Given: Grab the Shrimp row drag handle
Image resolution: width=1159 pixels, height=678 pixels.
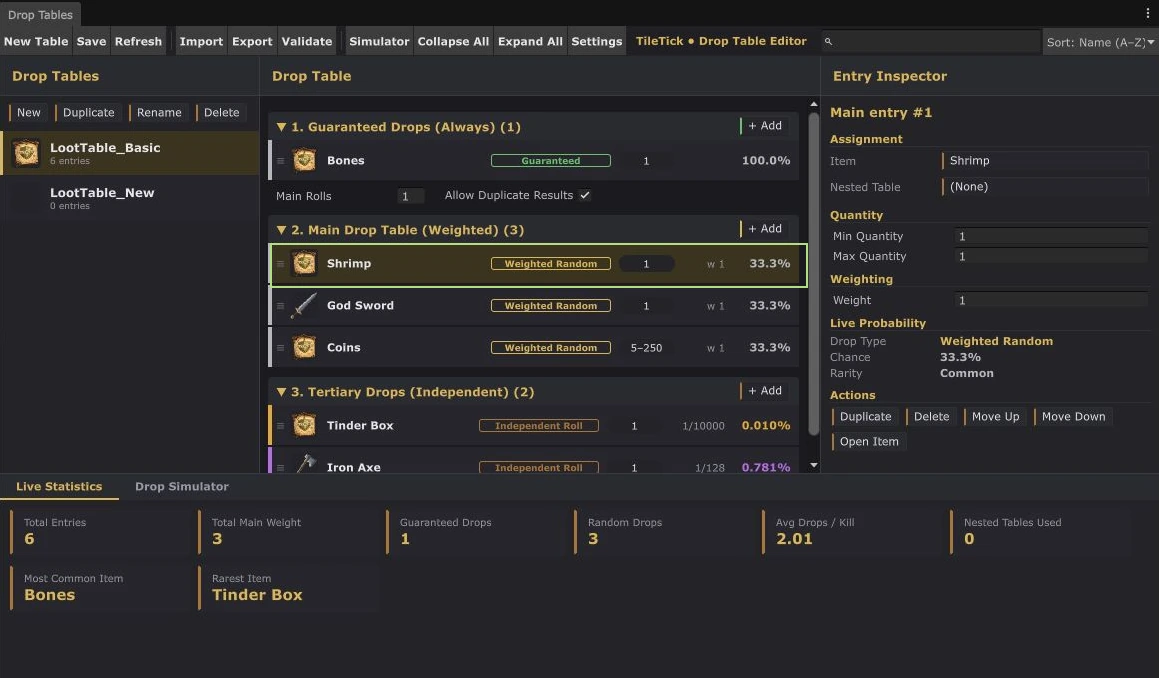Looking at the screenshot, I should [x=280, y=264].
